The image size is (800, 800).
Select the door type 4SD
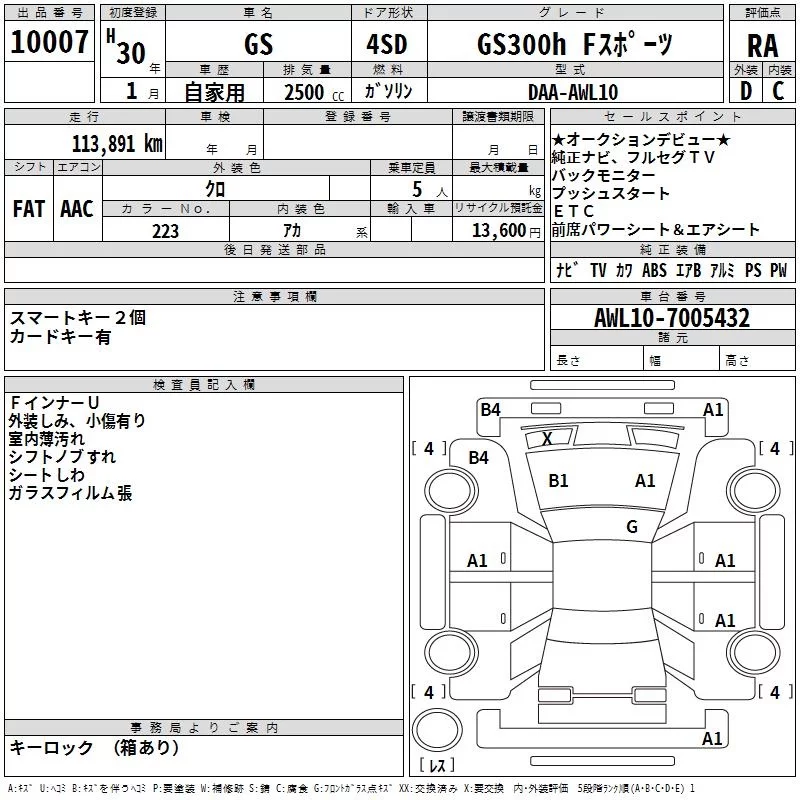(387, 44)
